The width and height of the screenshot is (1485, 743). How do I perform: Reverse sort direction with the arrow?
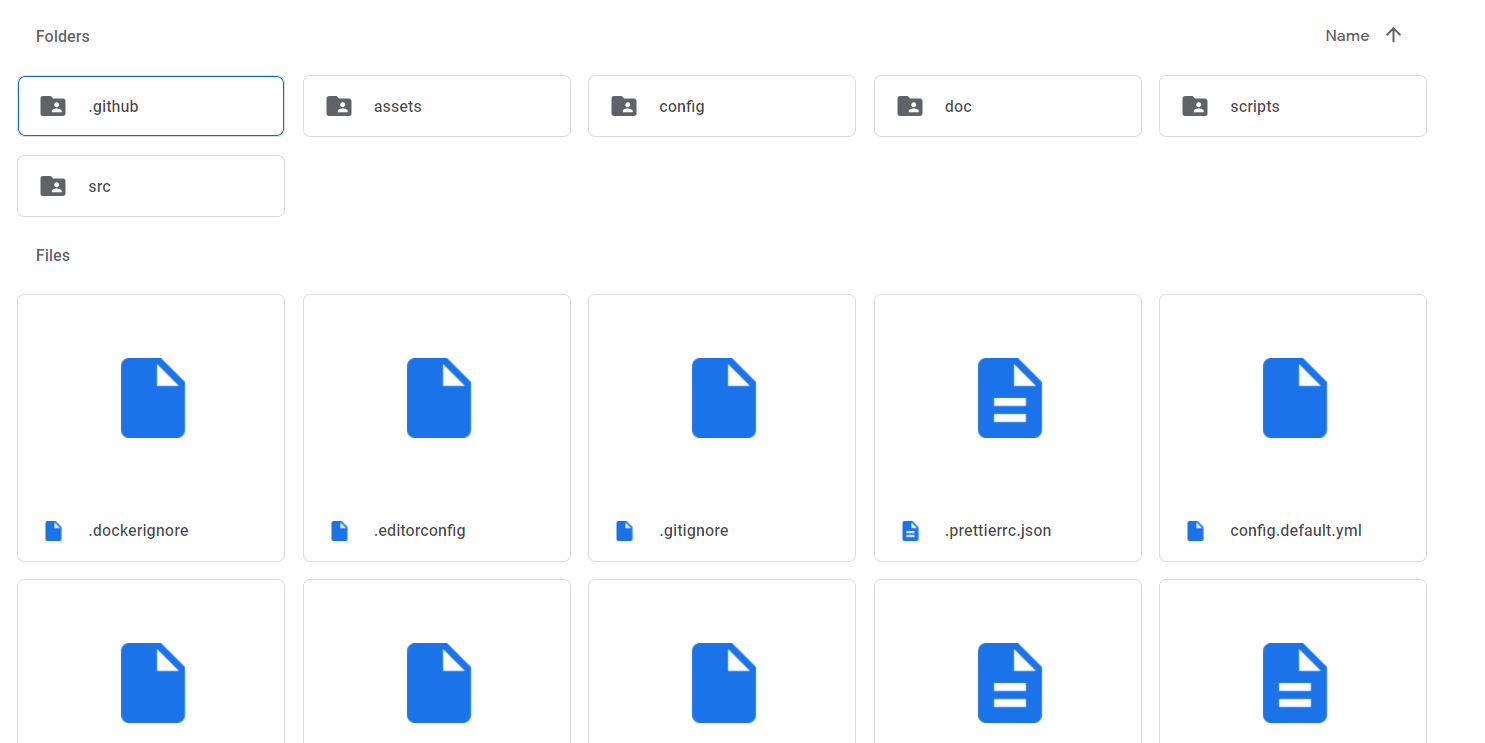tap(1394, 35)
